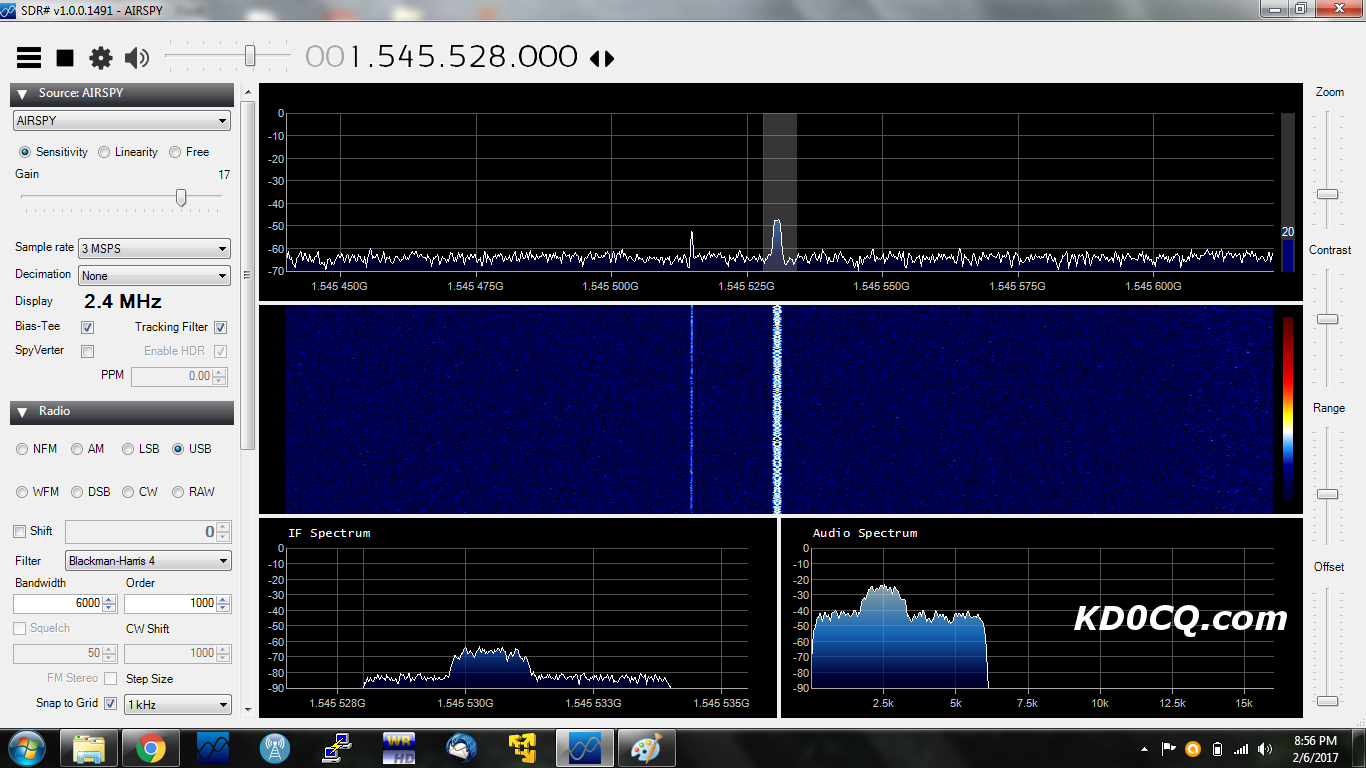Check the battery status tray icon
Image resolution: width=1366 pixels, height=768 pixels.
1217,749
